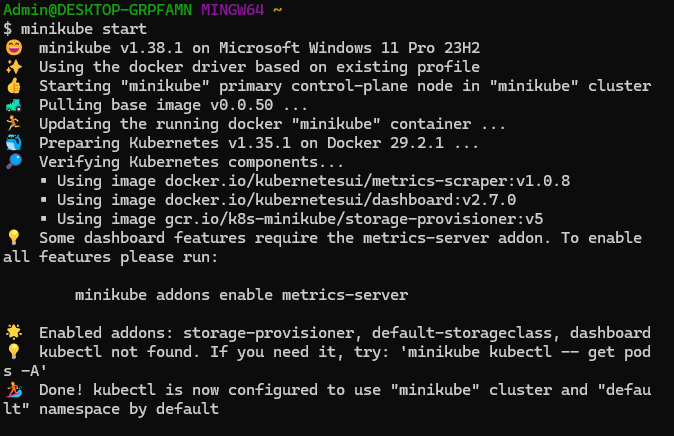The width and height of the screenshot is (674, 436).
Task: Click the tractor emoji beside Pulling base image
Action: tap(13, 105)
